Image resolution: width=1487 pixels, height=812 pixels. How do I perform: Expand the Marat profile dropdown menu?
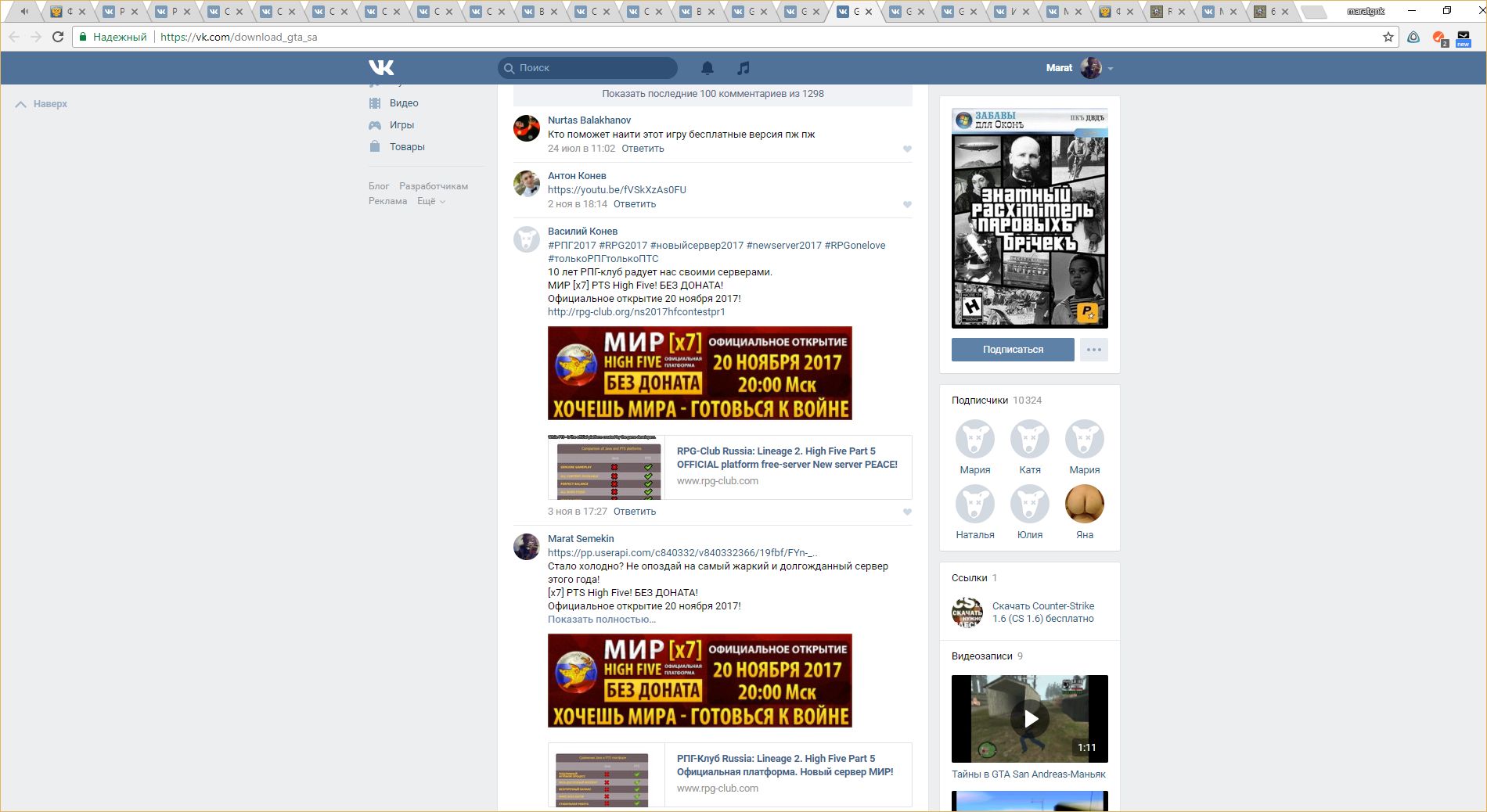[1111, 69]
